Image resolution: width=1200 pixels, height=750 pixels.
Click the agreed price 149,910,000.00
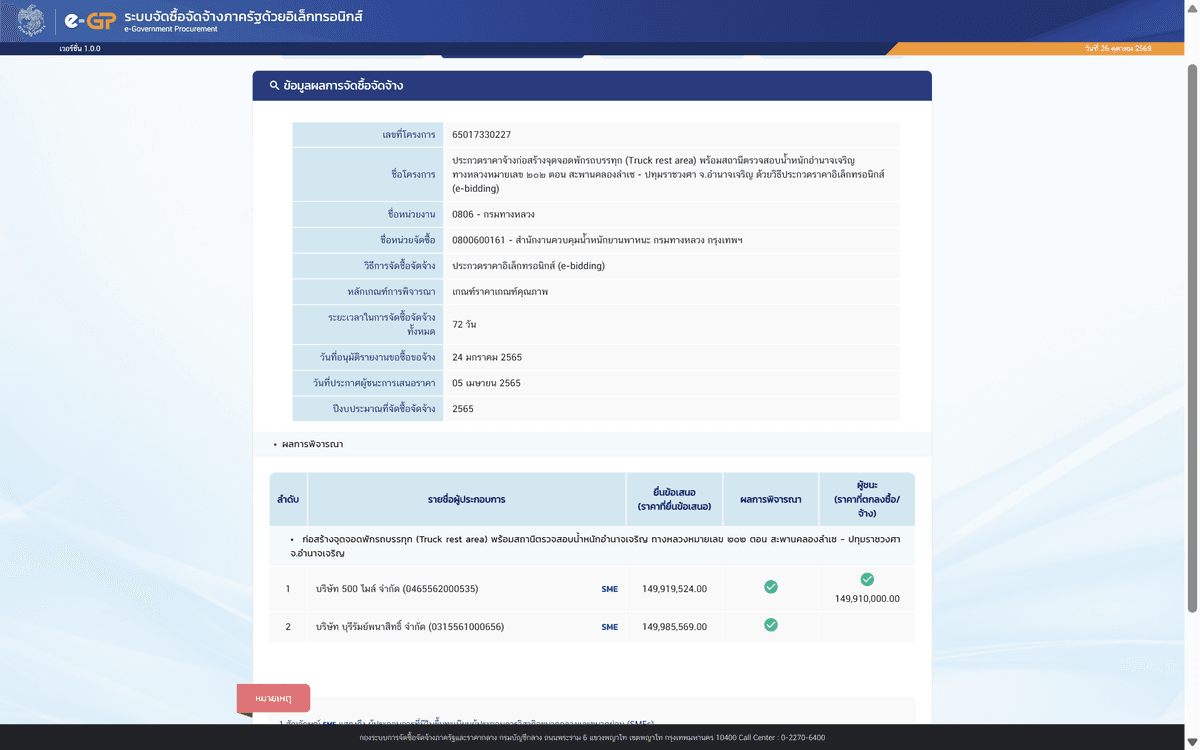tap(867, 599)
